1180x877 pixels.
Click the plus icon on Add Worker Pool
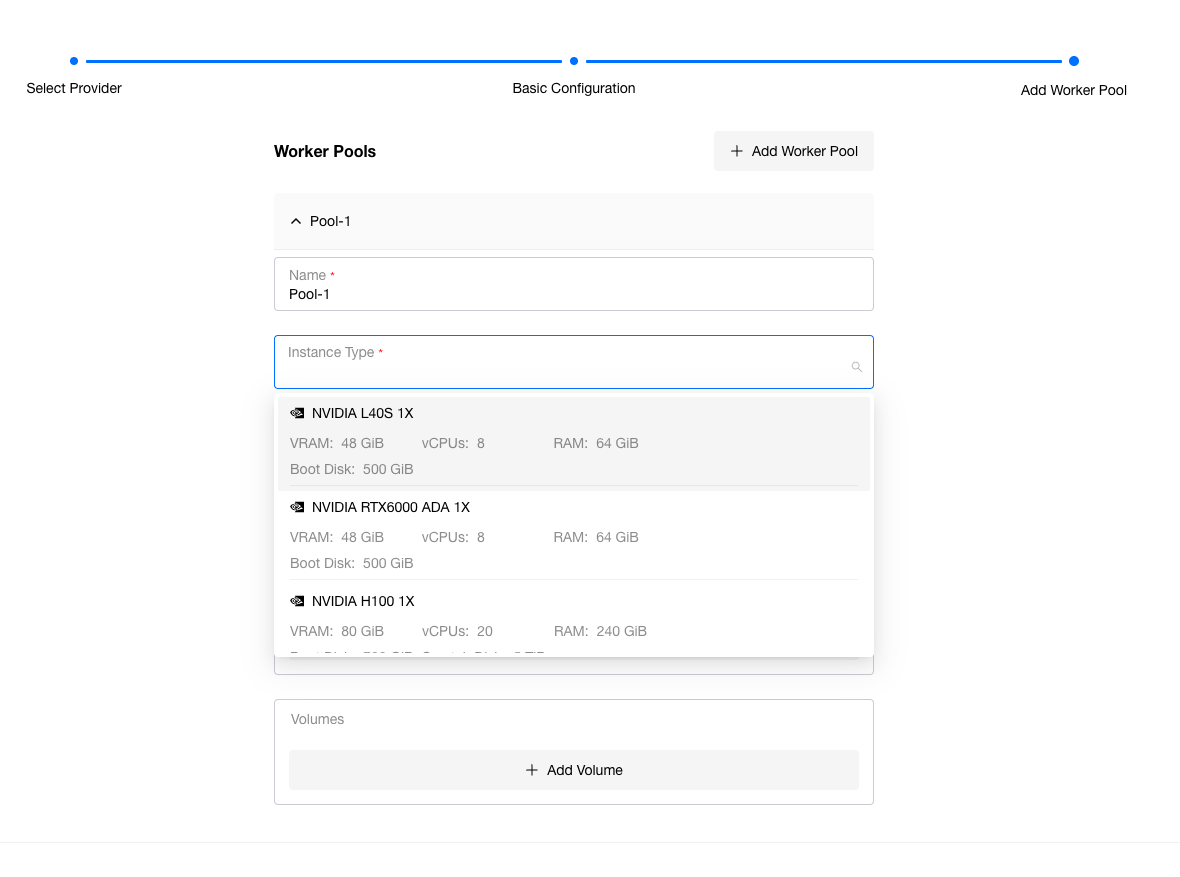pyautogui.click(x=737, y=151)
